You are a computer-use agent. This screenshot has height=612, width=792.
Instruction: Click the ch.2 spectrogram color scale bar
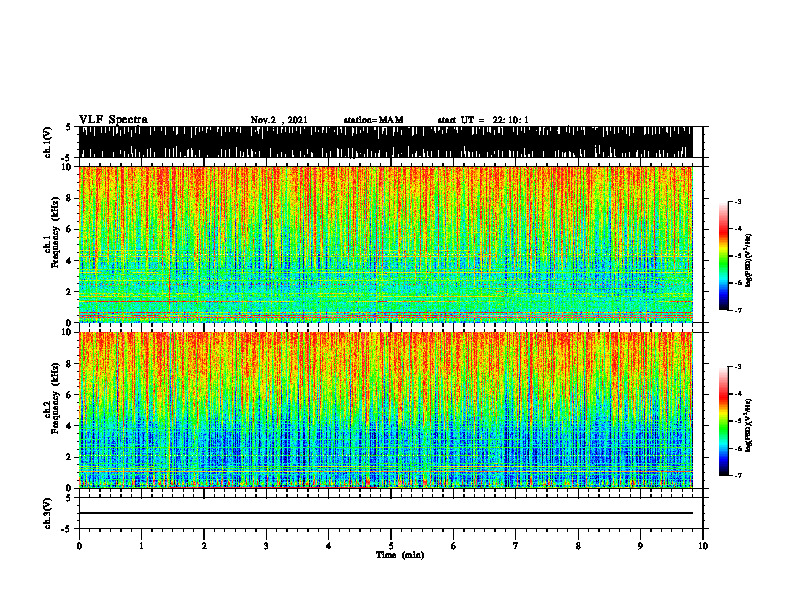coord(723,421)
